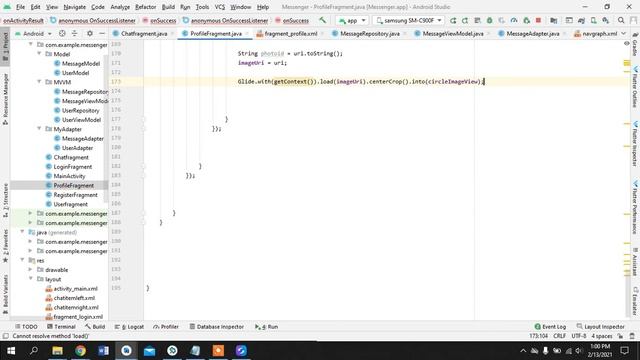640x360 pixels.
Task: Open the Run tool window
Action: (266, 327)
